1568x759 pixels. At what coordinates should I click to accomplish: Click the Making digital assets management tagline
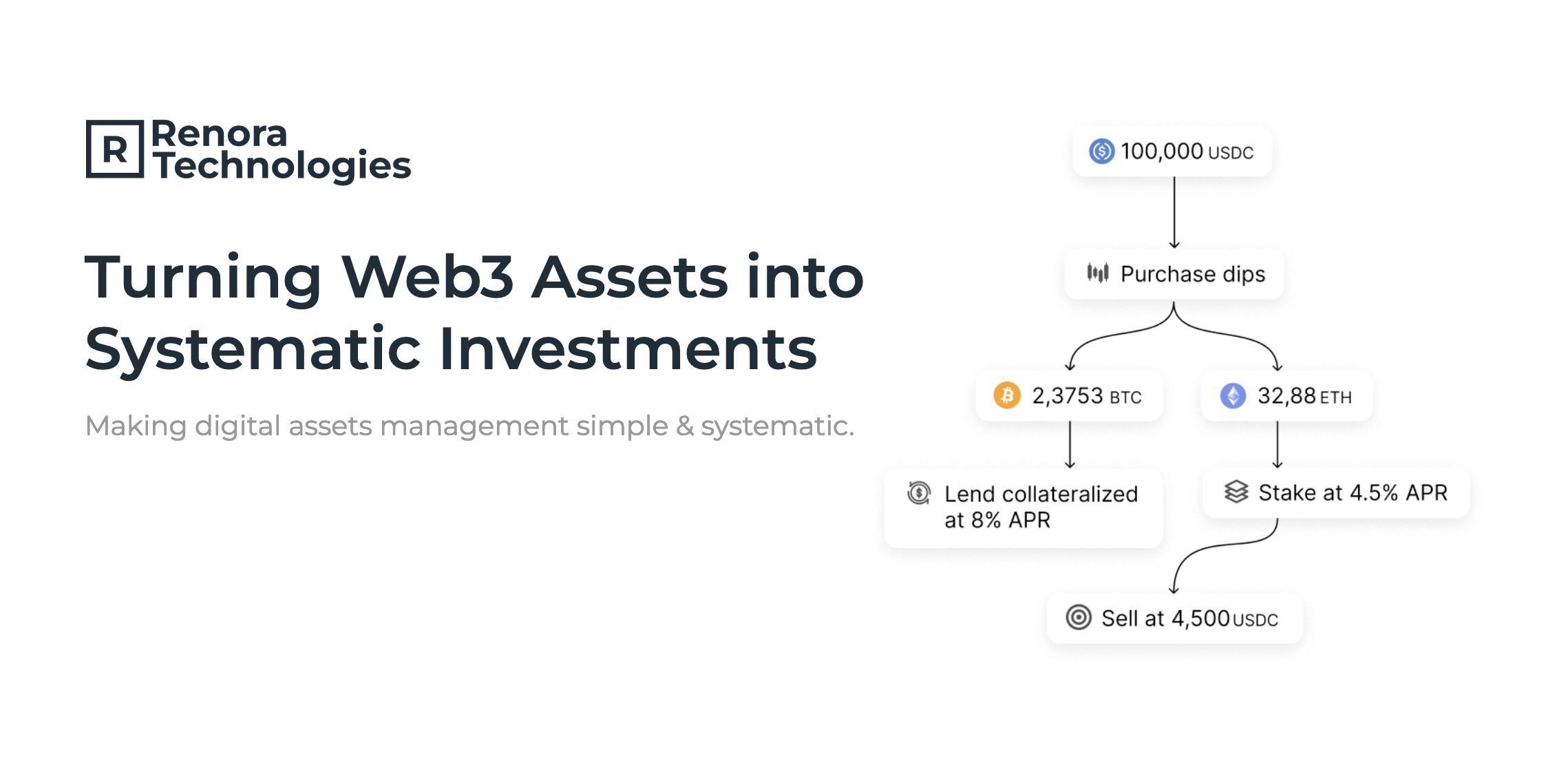click(x=469, y=426)
